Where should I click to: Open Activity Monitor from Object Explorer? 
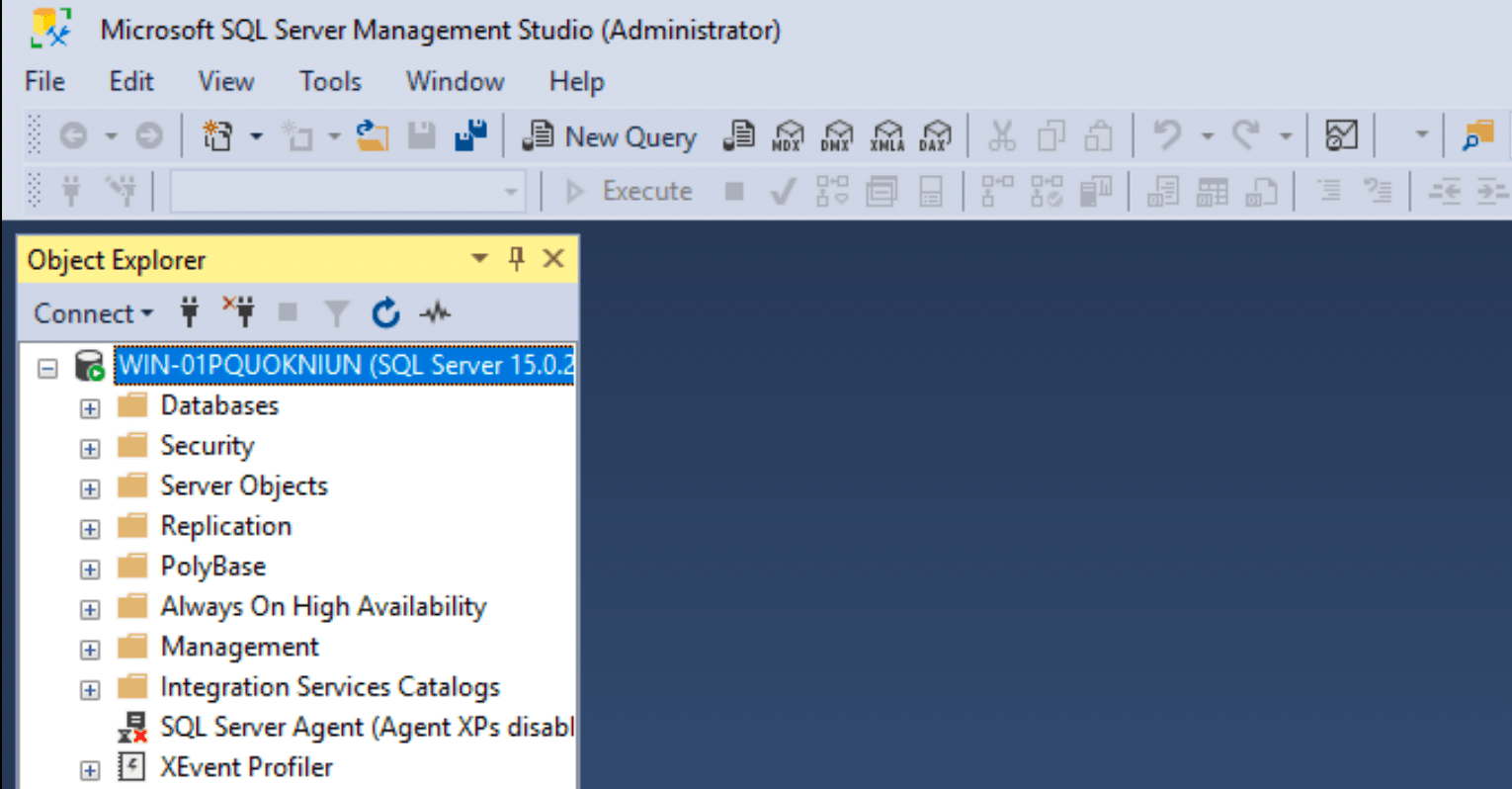(x=435, y=312)
